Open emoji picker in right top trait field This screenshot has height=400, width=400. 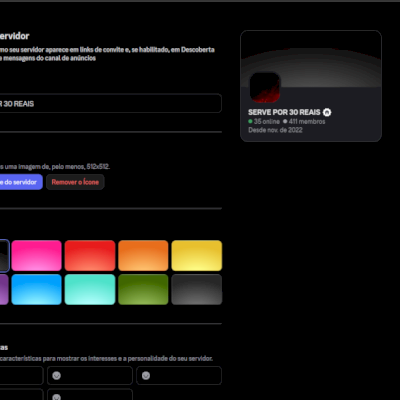click(x=146, y=376)
